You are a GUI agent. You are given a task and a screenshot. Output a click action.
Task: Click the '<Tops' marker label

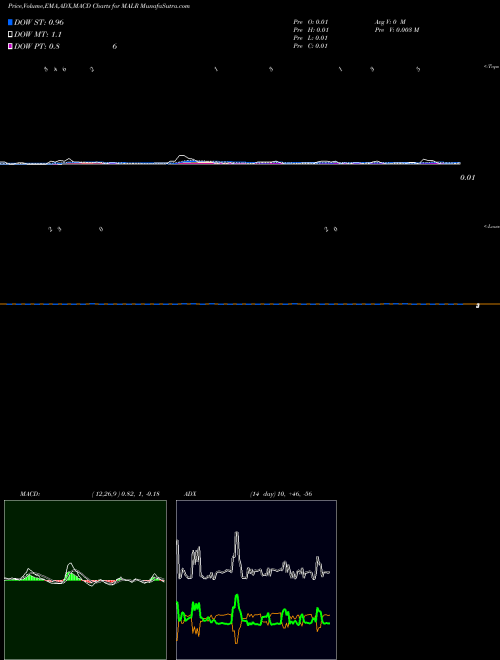click(492, 67)
